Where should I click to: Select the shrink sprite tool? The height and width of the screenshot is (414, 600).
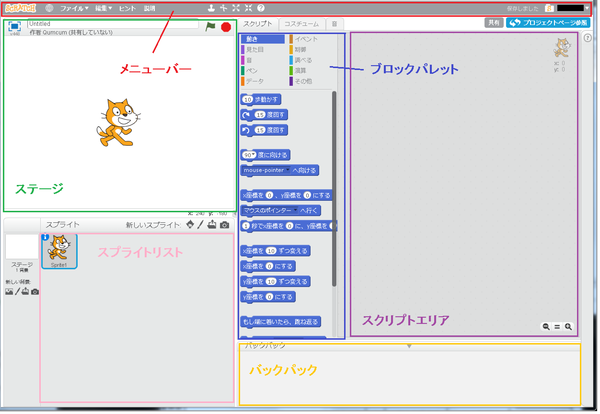pos(248,8)
